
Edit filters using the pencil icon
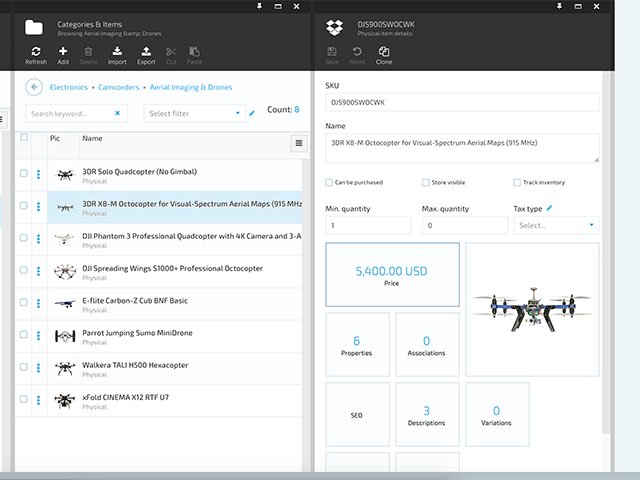[x=252, y=113]
